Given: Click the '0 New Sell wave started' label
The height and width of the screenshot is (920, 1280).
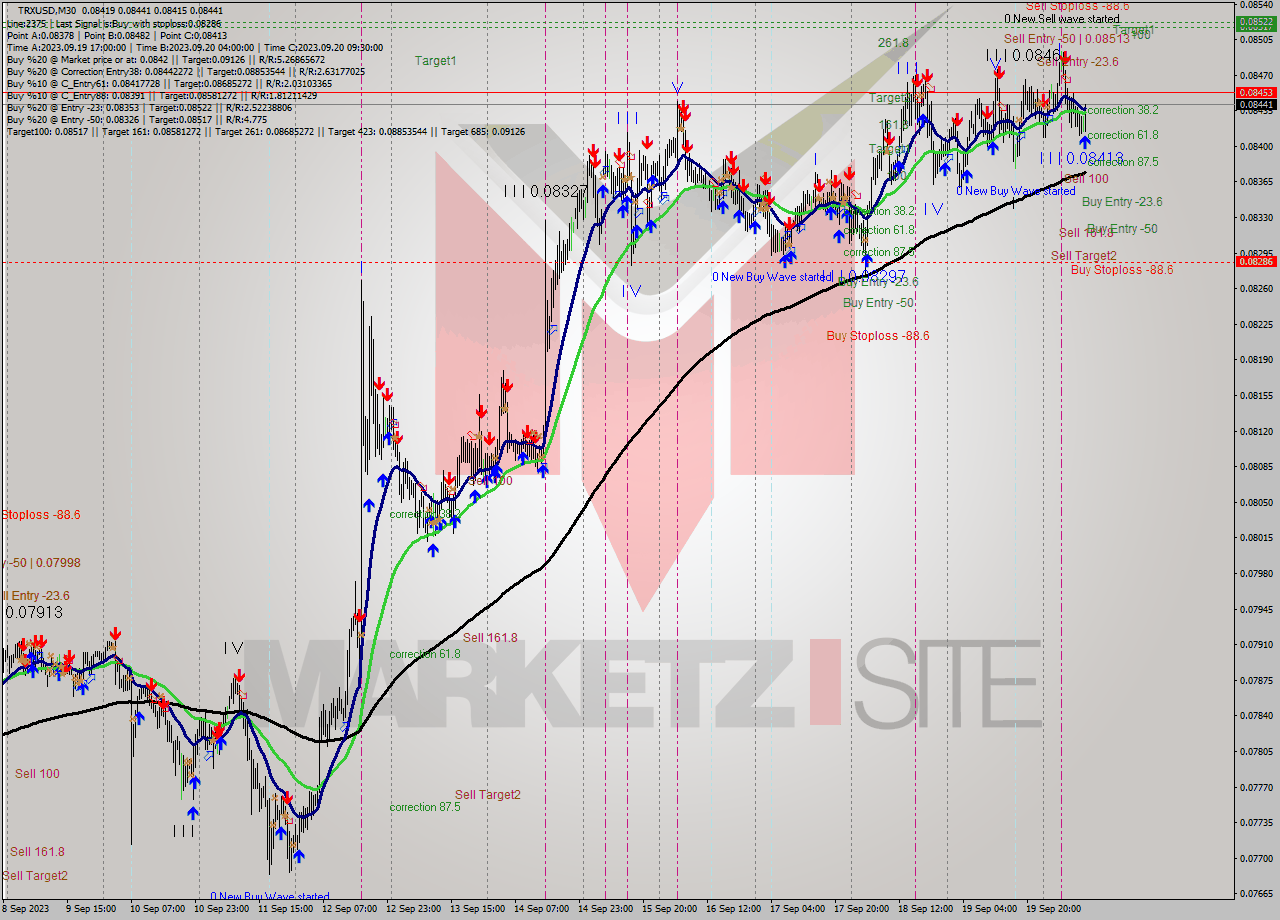Looking at the screenshot, I should click(1062, 19).
